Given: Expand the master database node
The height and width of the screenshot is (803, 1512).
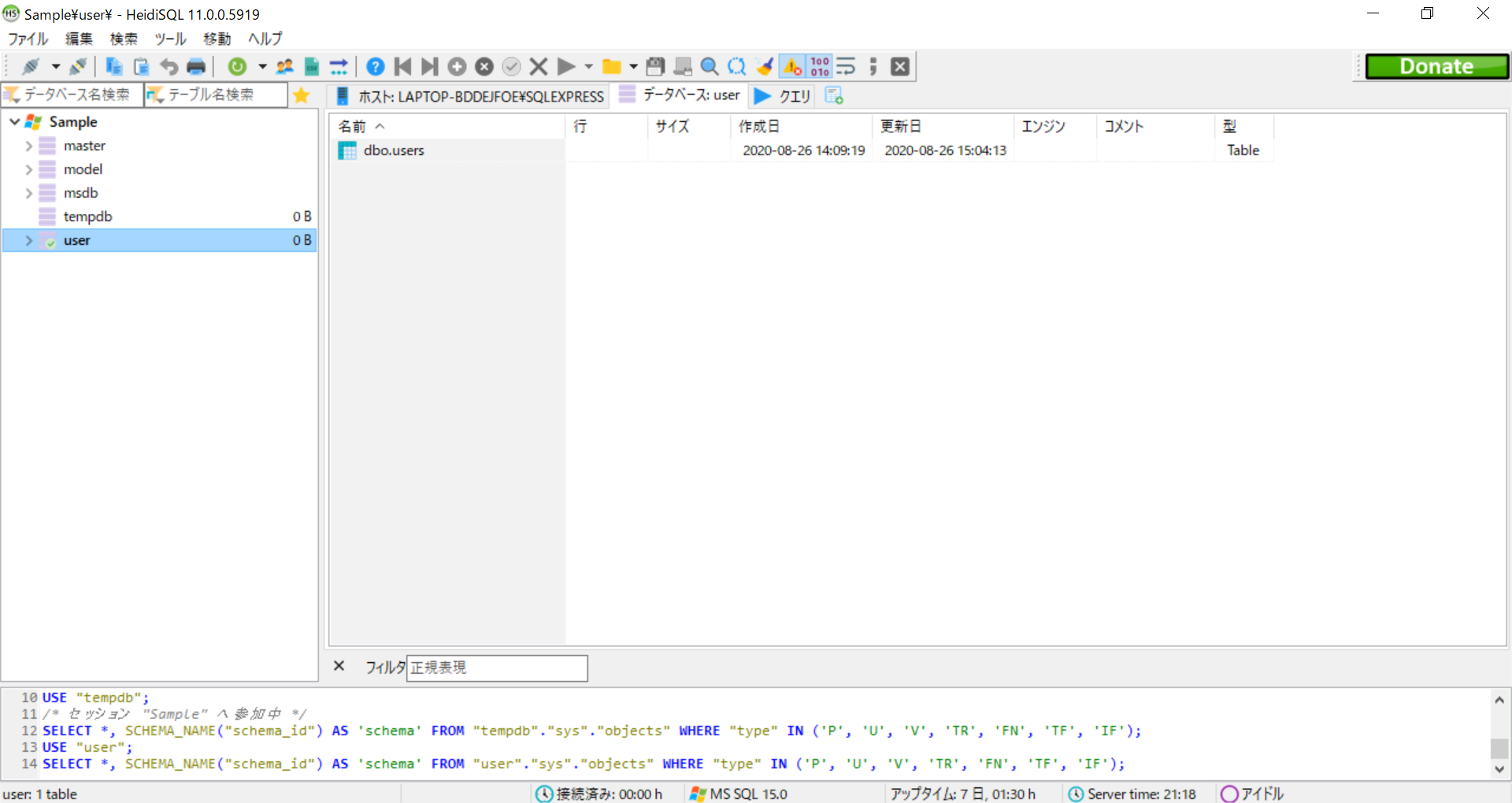Looking at the screenshot, I should 29,146.
